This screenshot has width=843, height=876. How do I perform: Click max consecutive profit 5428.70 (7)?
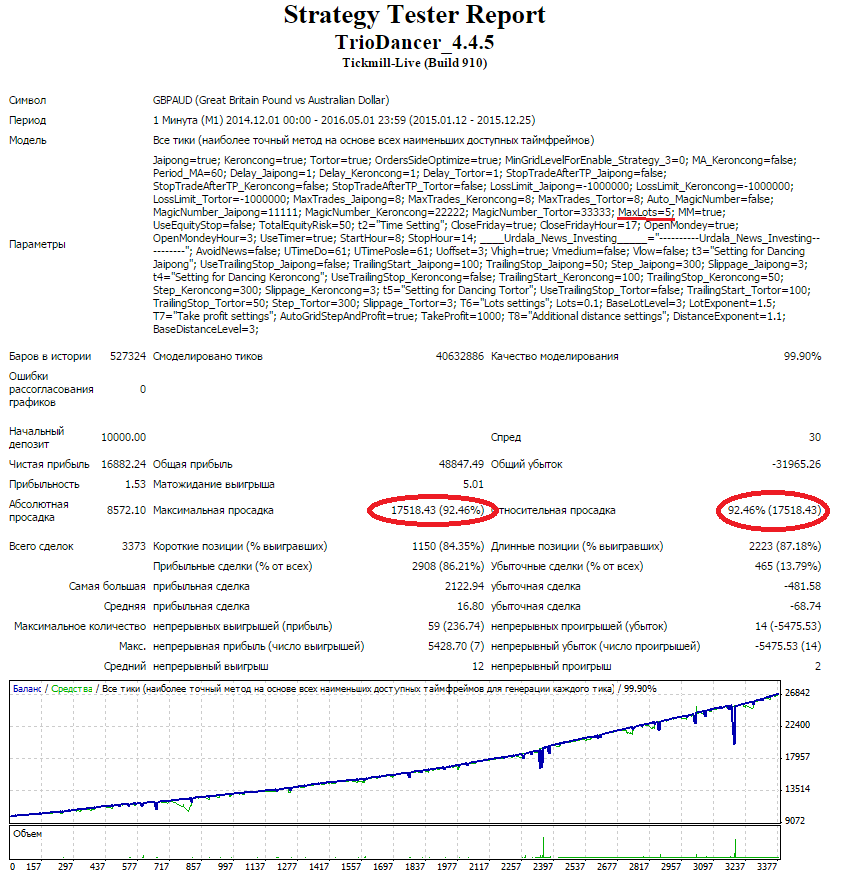(x=456, y=646)
